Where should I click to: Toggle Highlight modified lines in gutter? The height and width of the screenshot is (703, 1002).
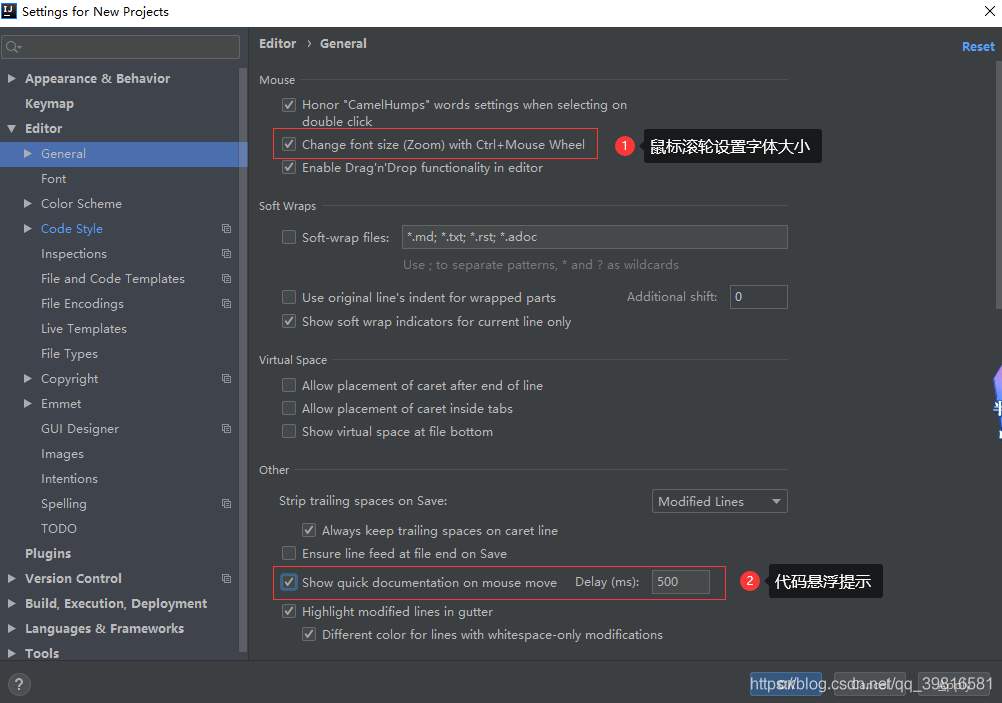289,612
